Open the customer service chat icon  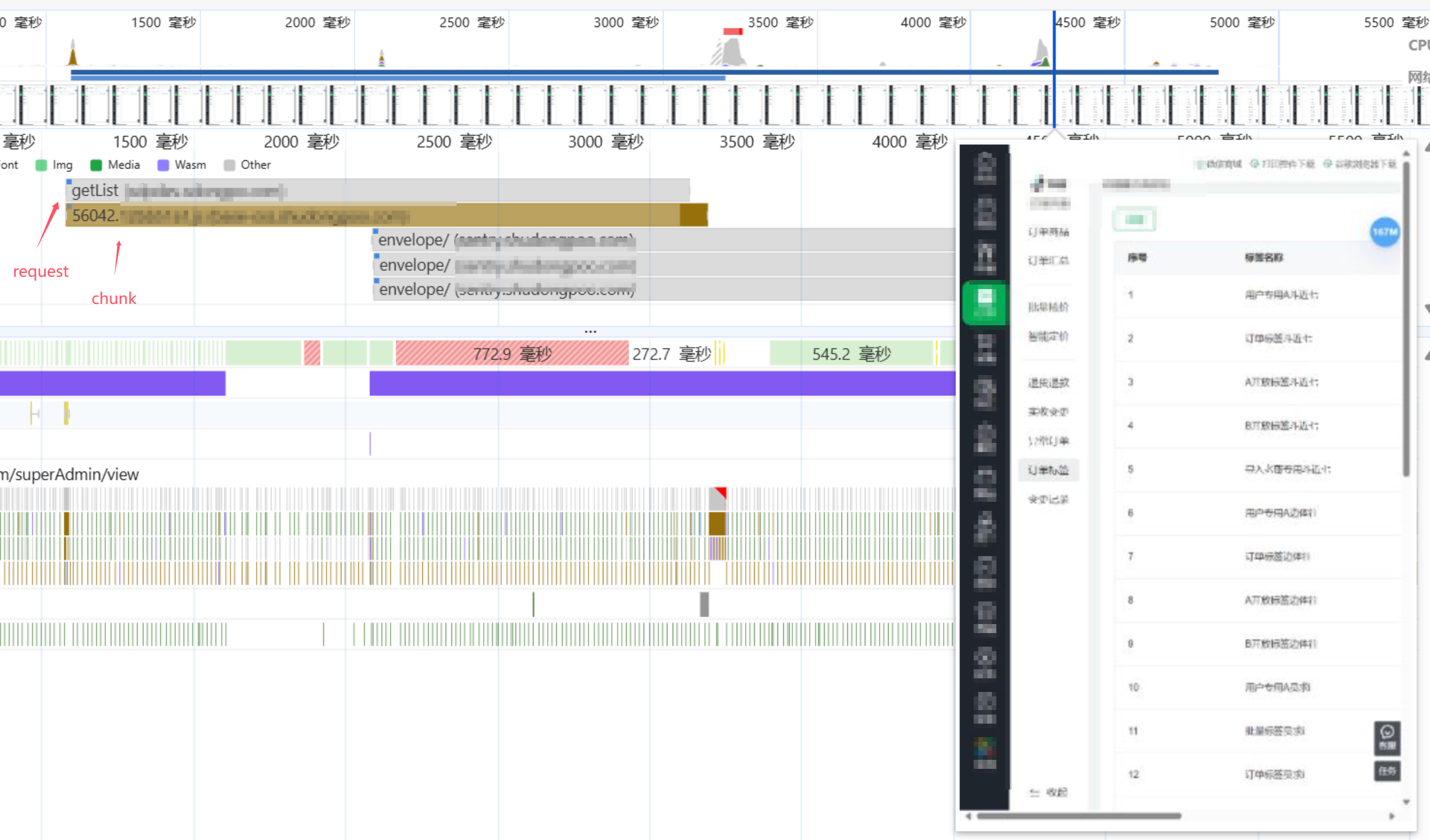click(1387, 737)
